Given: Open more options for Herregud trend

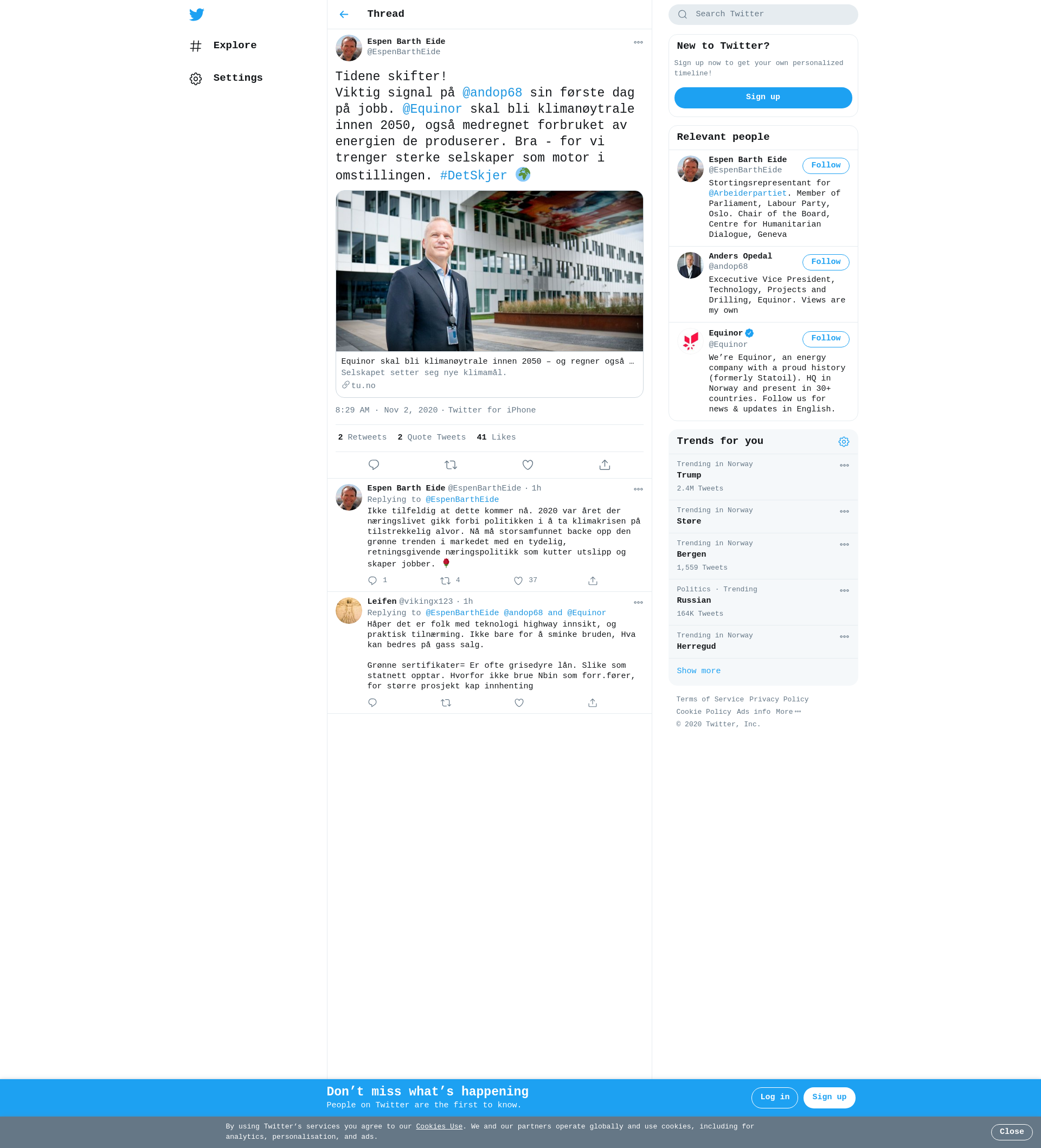Looking at the screenshot, I should coord(844,637).
